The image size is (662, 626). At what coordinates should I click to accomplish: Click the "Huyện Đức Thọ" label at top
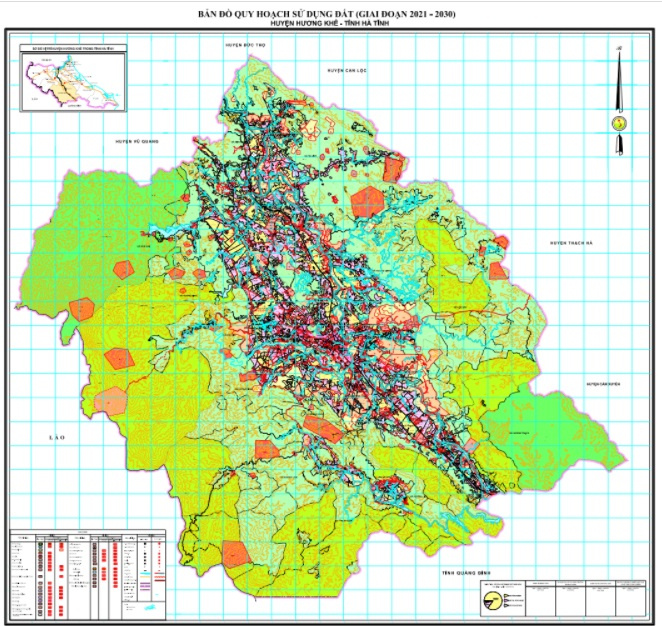245,45
